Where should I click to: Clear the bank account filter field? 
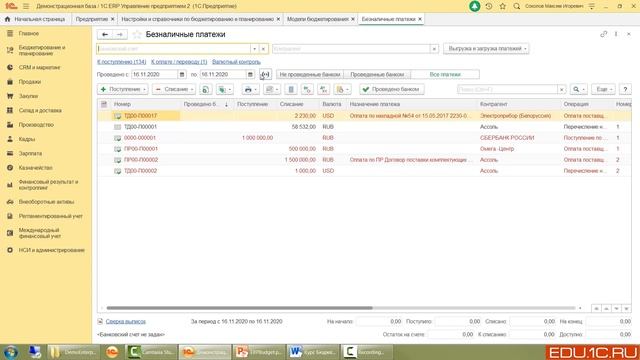coord(263,49)
